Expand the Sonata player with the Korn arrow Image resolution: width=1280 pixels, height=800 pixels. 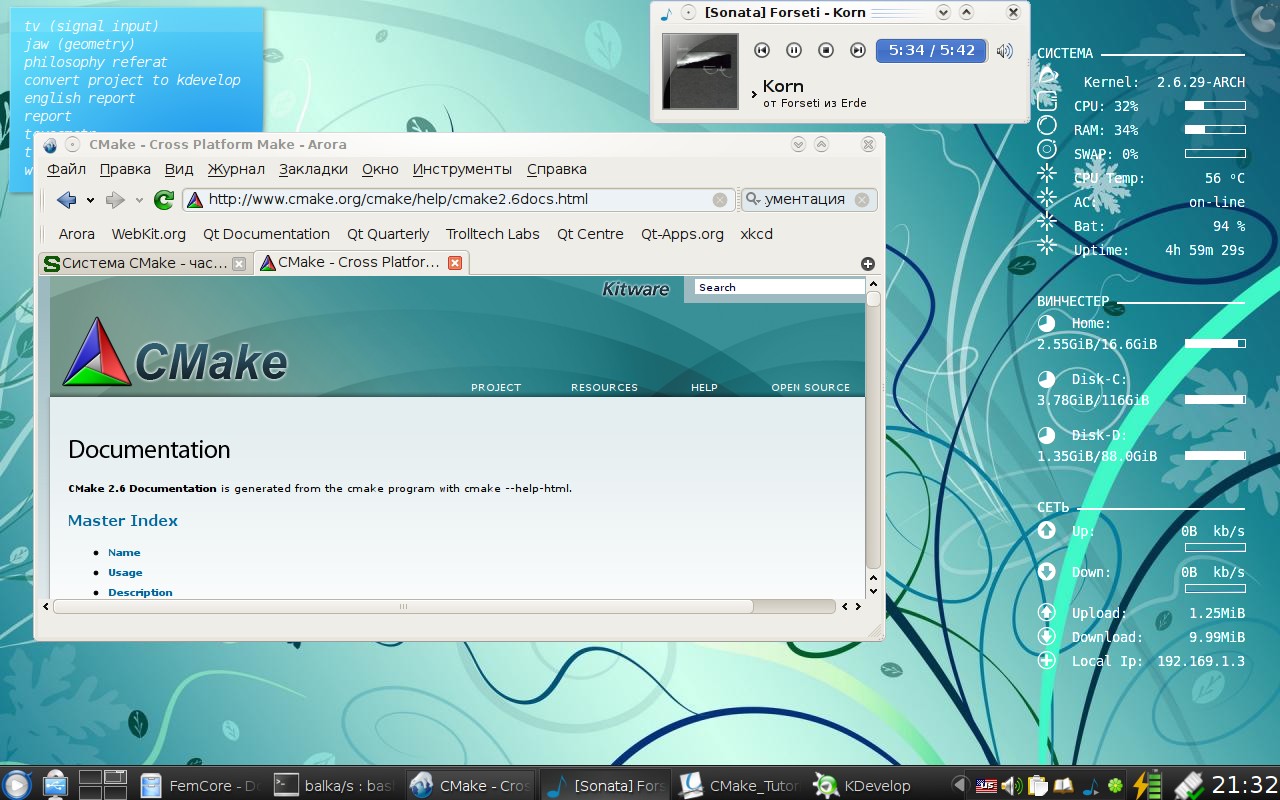click(754, 95)
